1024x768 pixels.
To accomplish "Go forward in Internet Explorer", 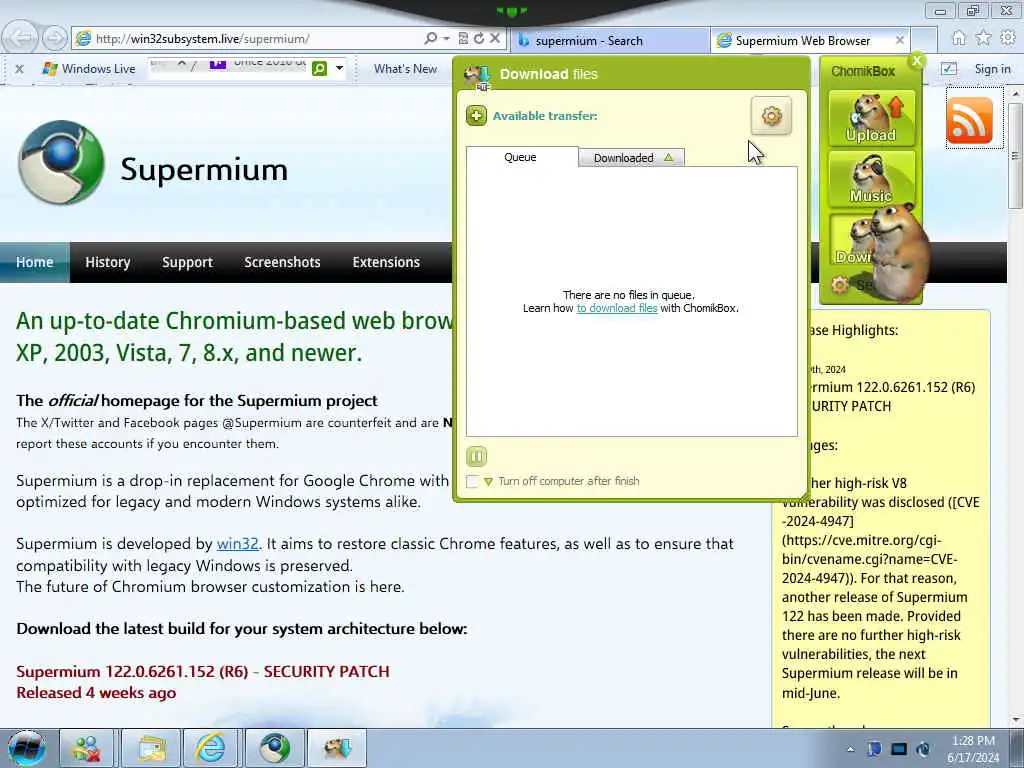I will click(x=55, y=38).
